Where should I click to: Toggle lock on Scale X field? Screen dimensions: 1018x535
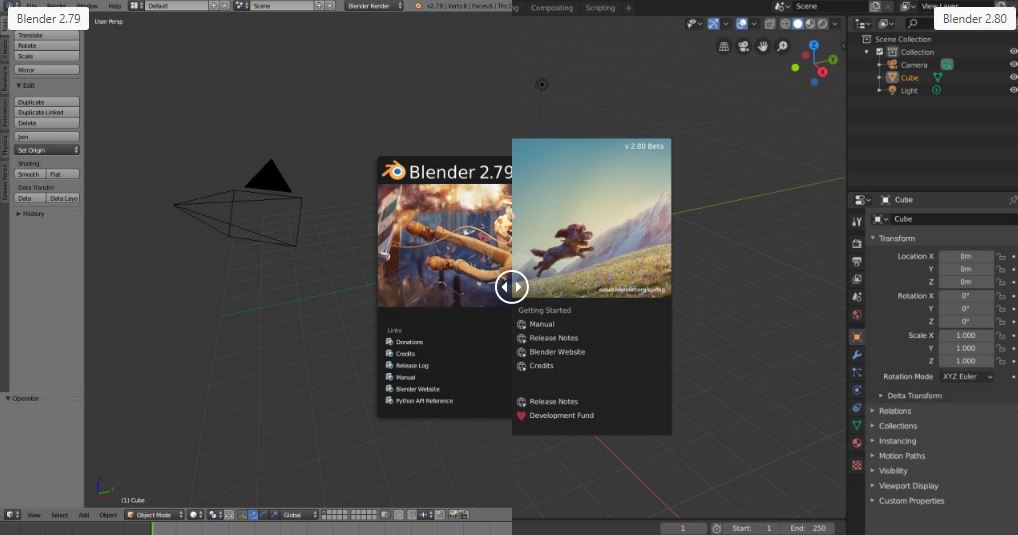click(1001, 336)
